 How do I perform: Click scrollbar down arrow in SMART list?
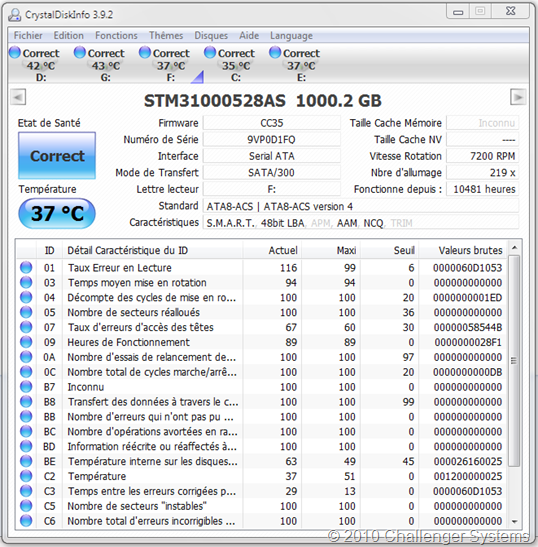(x=514, y=522)
